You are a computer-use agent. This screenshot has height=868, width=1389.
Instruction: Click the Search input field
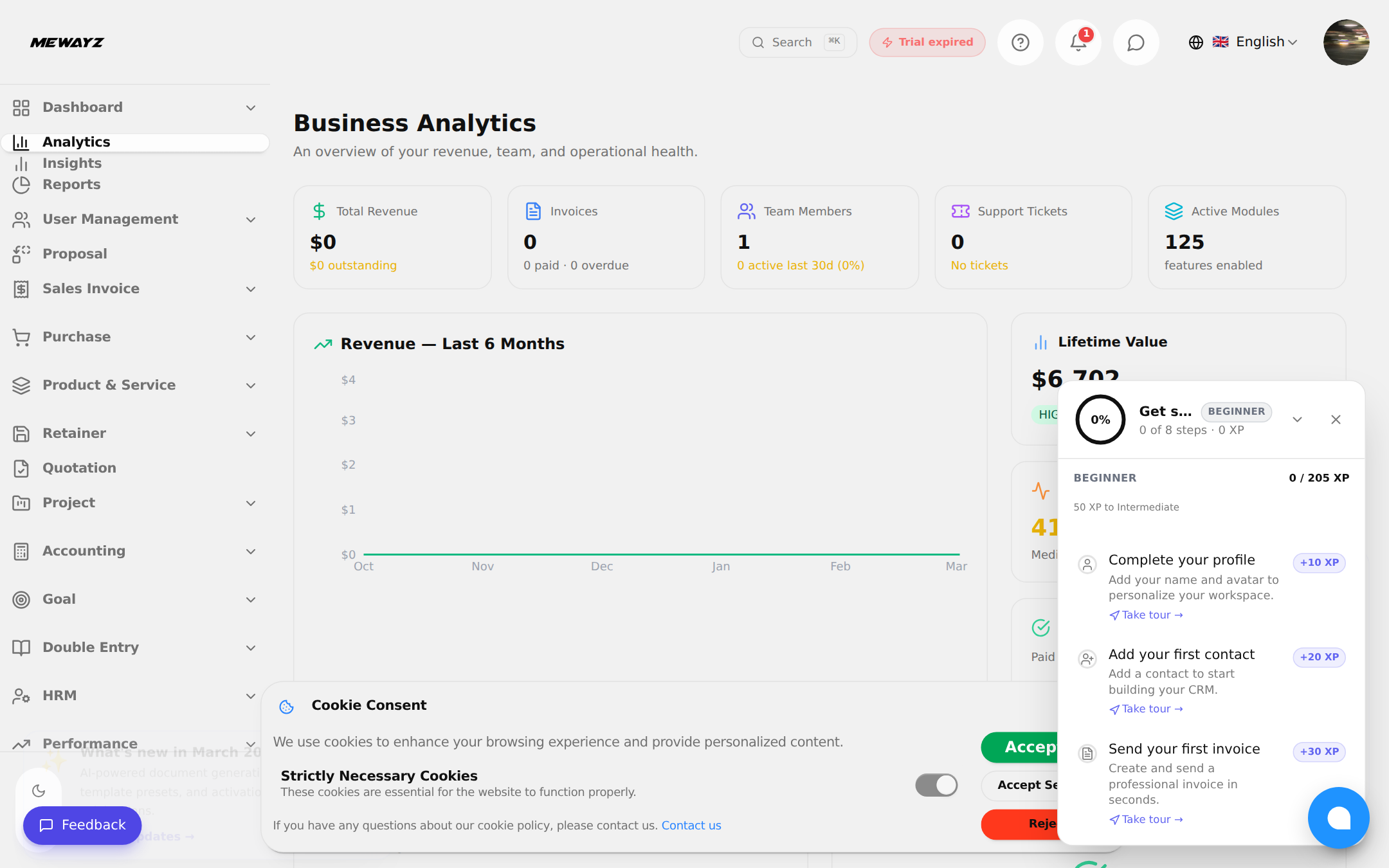pyautogui.click(x=797, y=42)
